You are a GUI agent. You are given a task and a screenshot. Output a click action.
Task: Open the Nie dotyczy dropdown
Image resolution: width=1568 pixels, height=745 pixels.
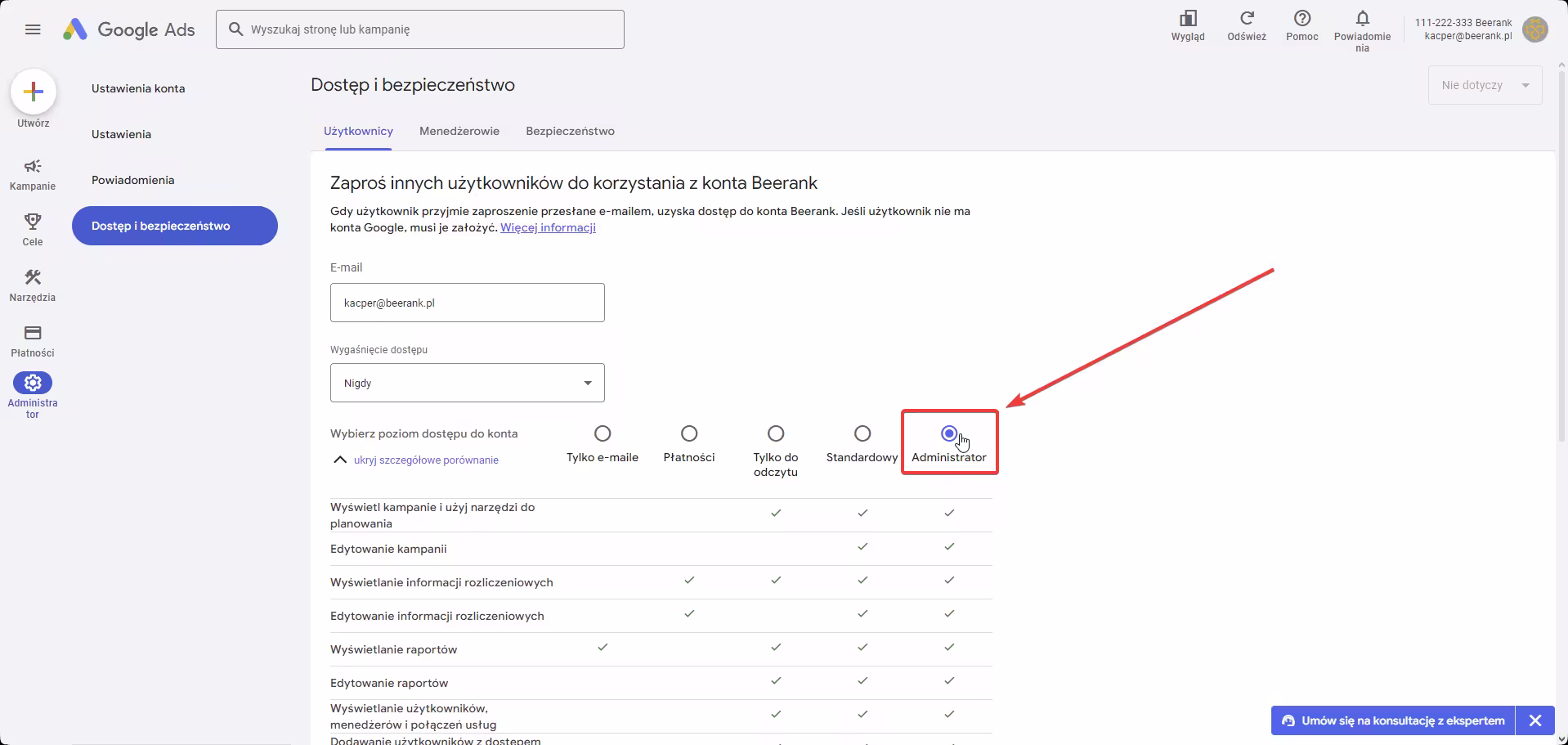[1485, 85]
